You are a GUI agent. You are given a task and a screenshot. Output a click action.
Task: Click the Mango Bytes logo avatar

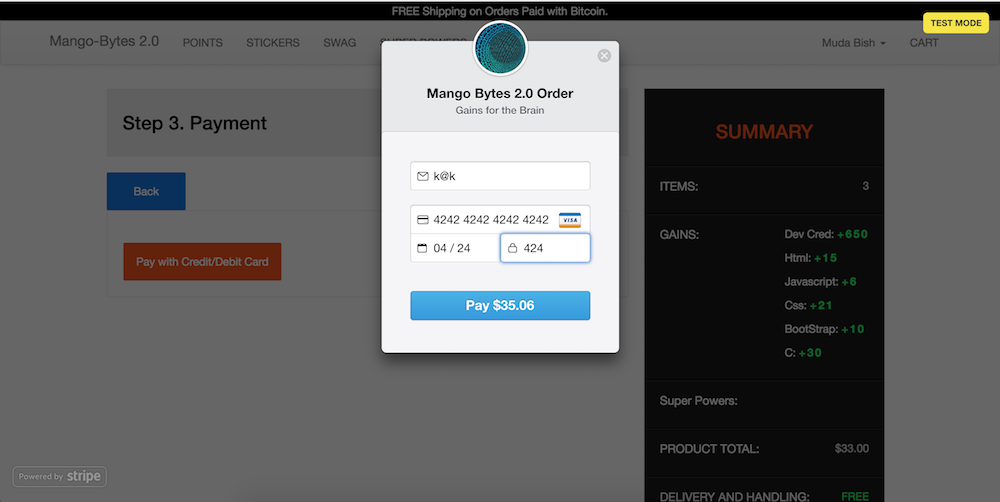pyautogui.click(x=500, y=48)
